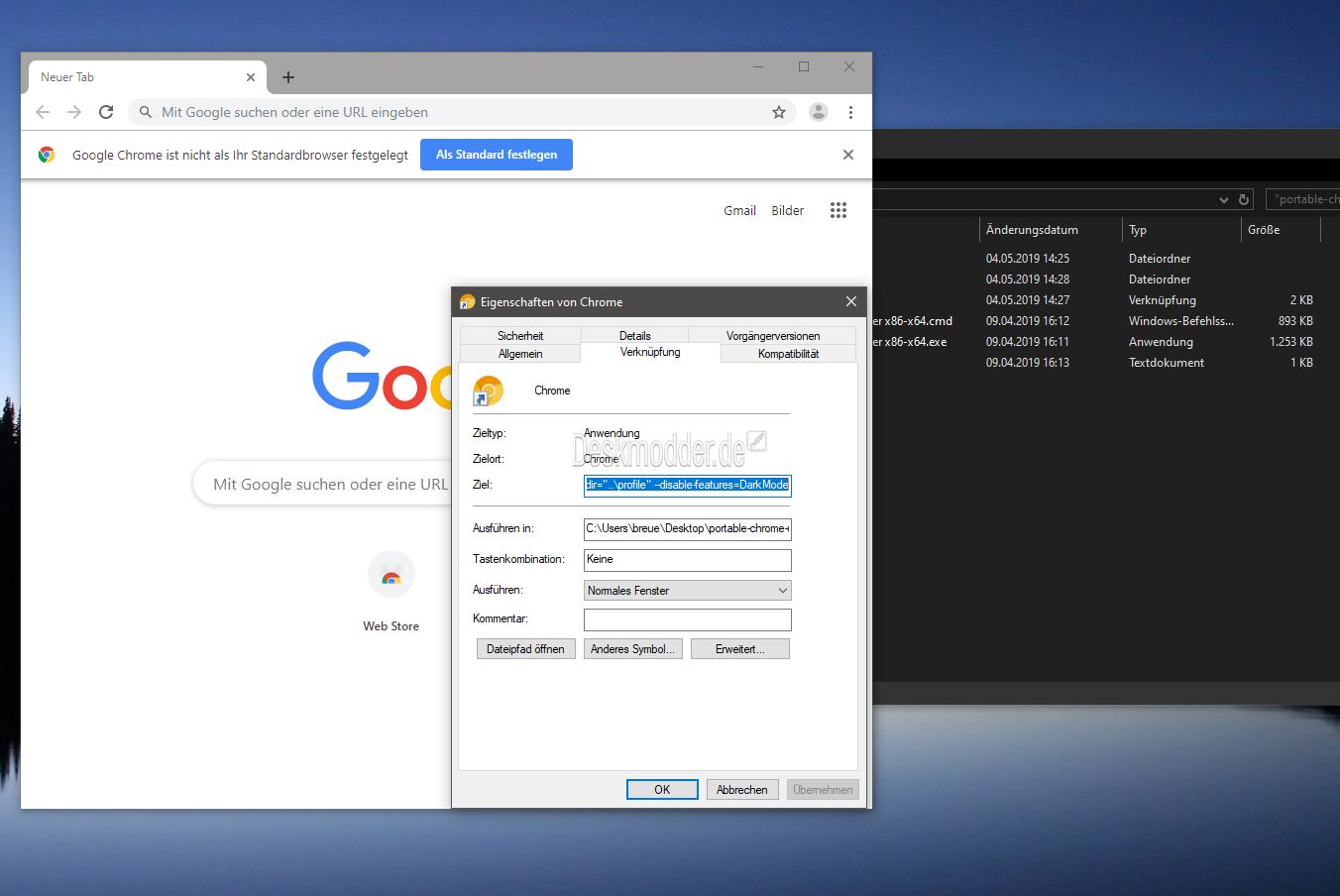Click Anderes Symbol button
The width and height of the screenshot is (1340, 896).
tap(632, 649)
